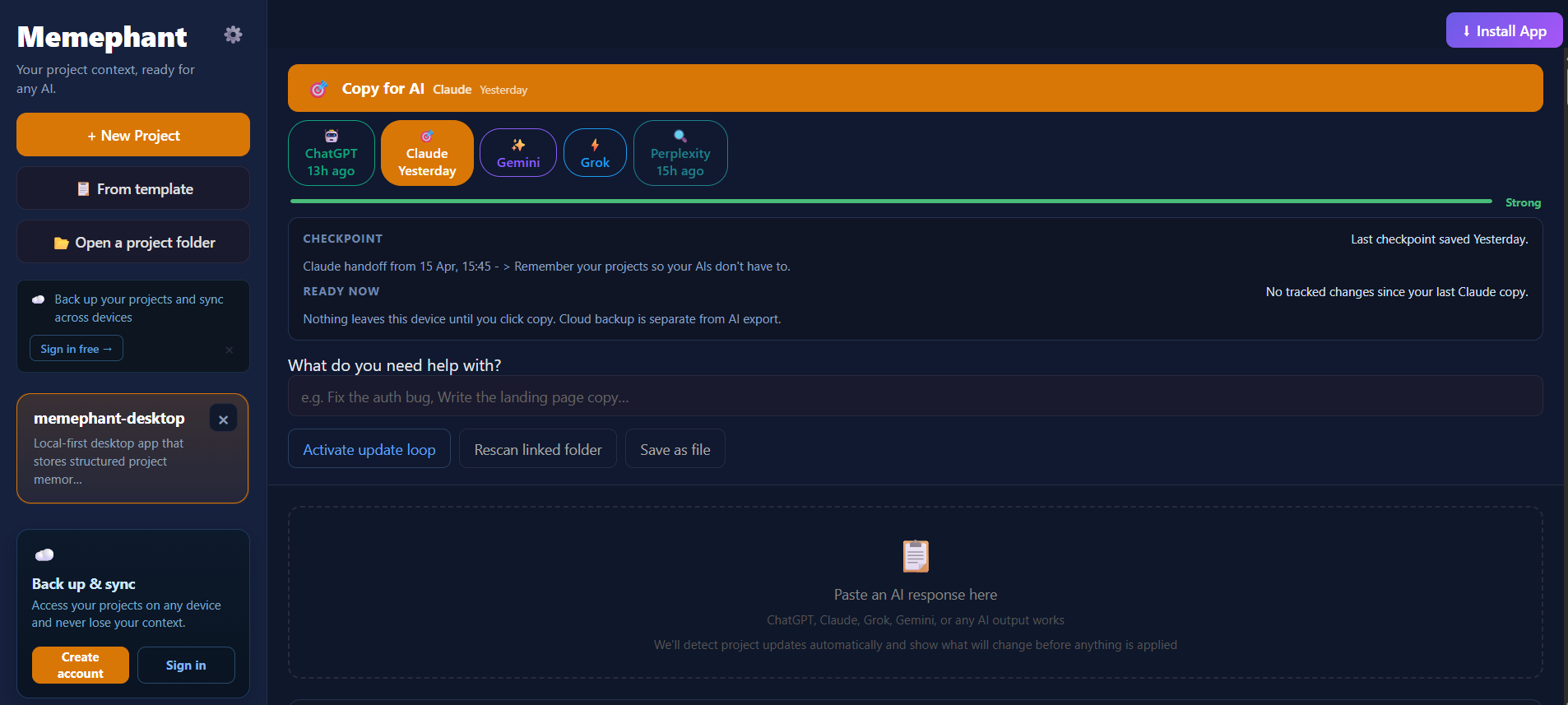The width and height of the screenshot is (1568, 705).
Task: Switch to the Gemini tab
Action: pos(518,153)
